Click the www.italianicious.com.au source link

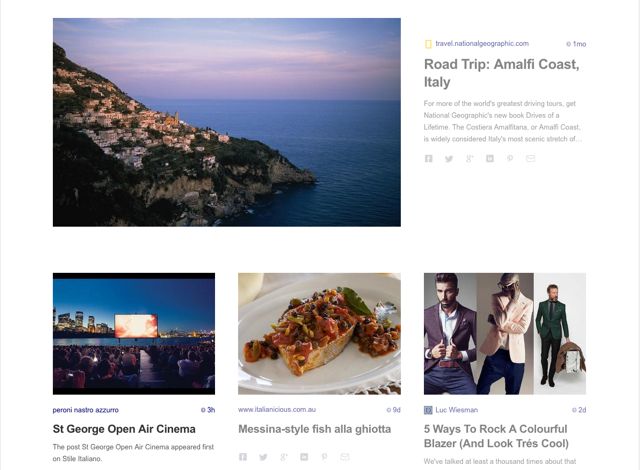click(277, 410)
